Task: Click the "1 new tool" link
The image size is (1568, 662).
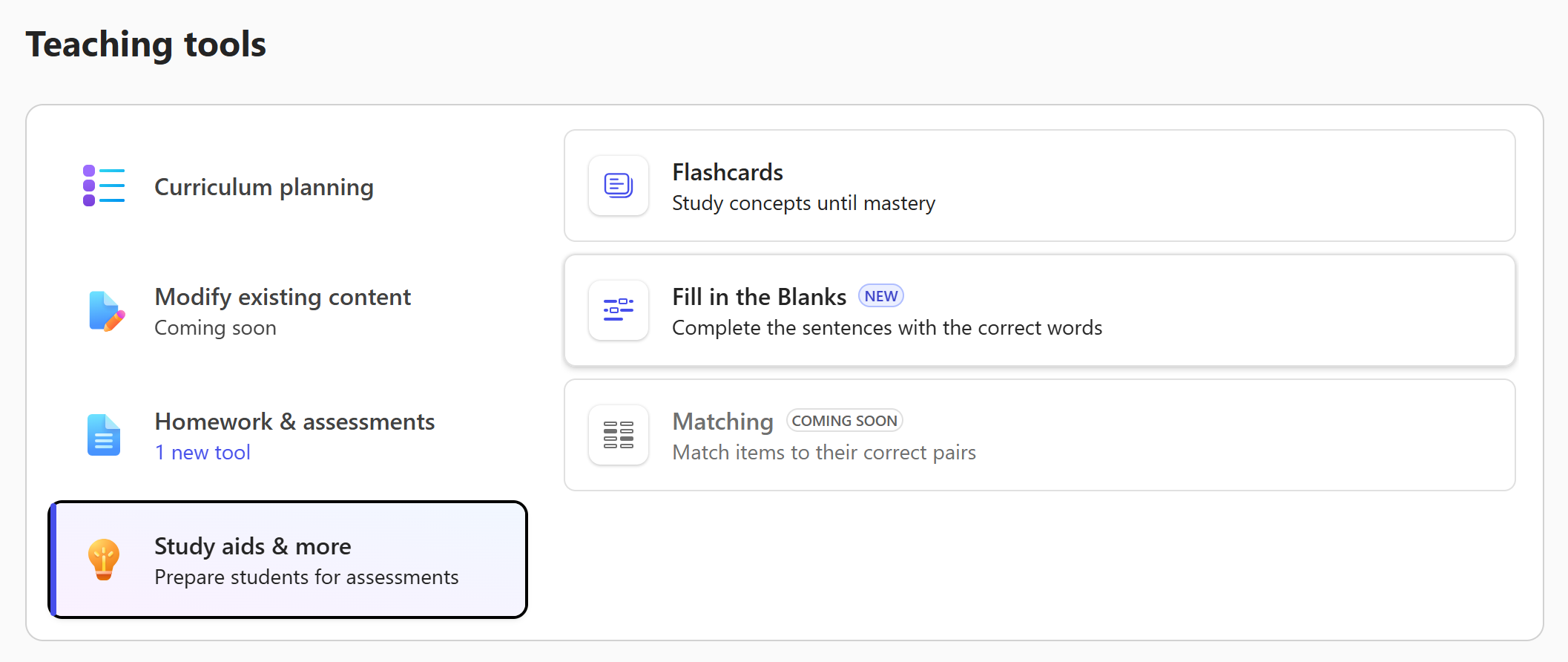Action: point(202,453)
